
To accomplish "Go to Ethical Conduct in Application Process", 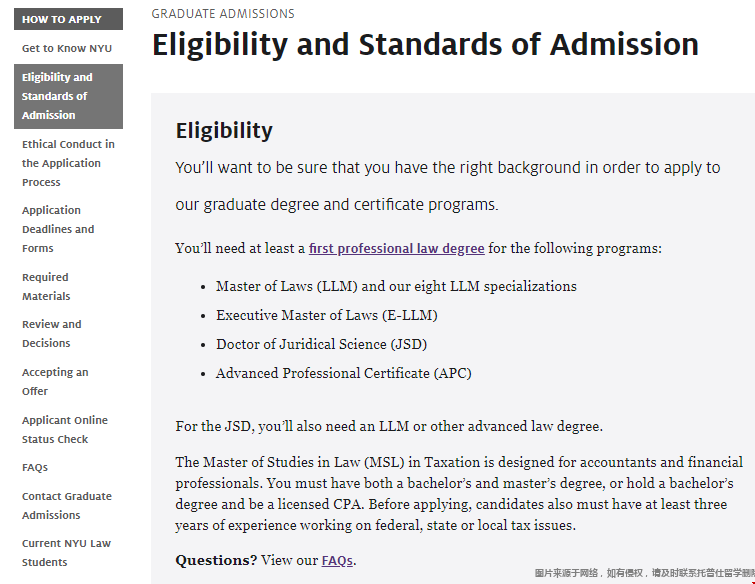I will point(68,163).
